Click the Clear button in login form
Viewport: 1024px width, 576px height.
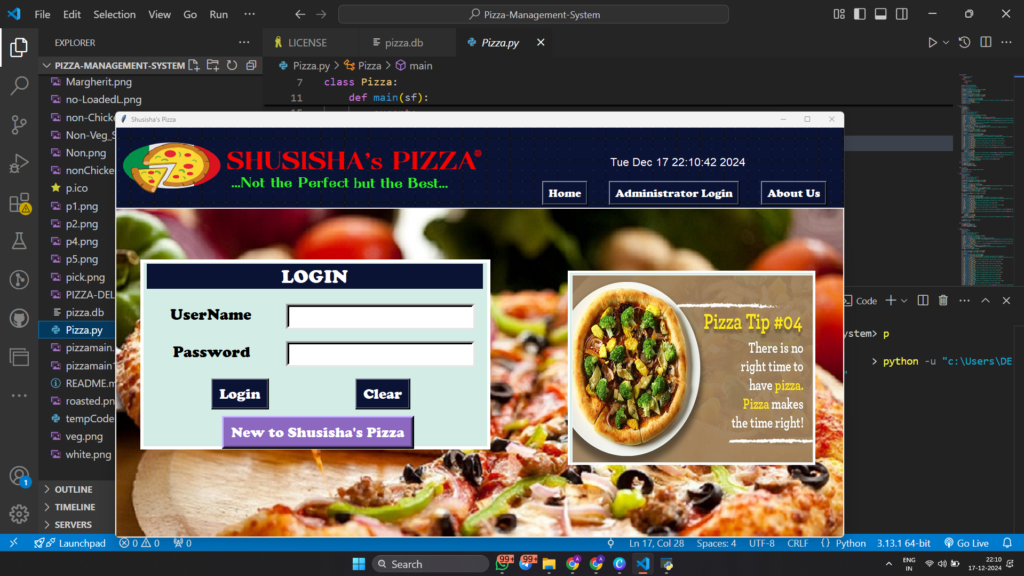point(383,394)
